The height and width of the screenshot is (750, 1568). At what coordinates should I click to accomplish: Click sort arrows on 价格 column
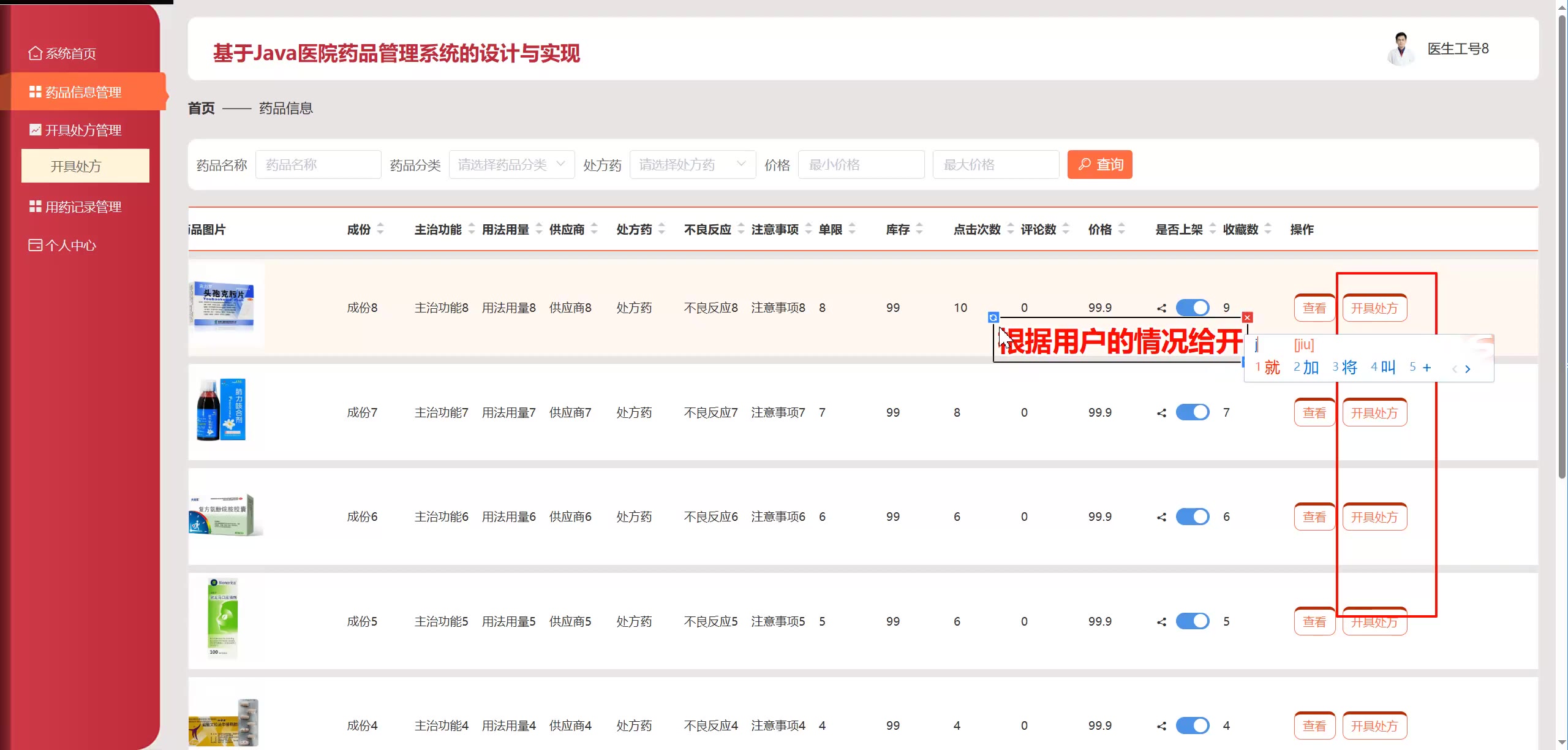point(1121,229)
